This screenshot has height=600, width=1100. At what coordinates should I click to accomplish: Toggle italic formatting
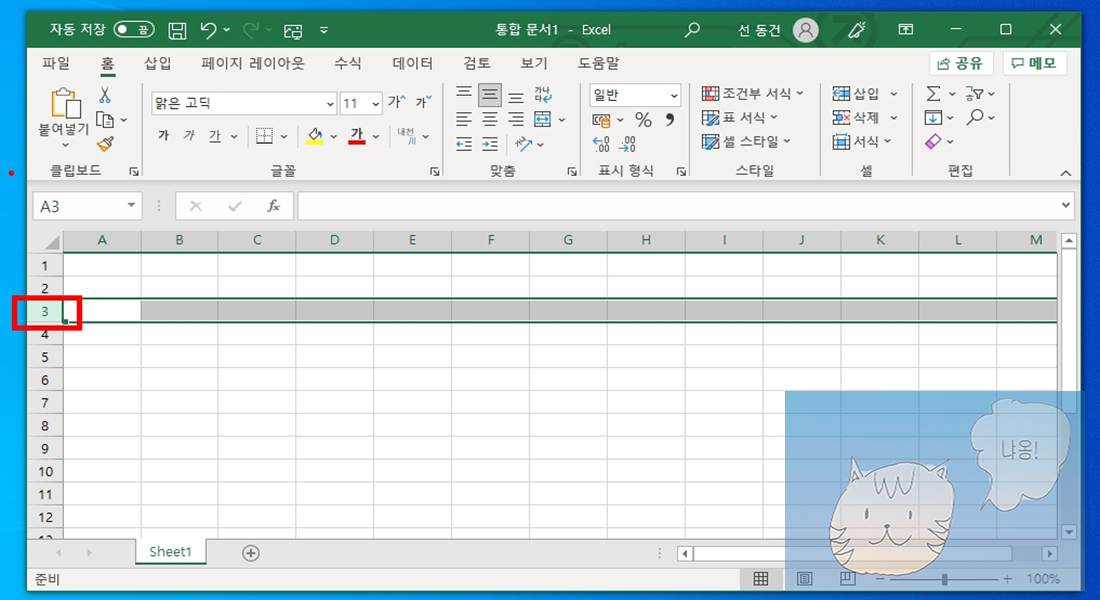click(x=189, y=135)
